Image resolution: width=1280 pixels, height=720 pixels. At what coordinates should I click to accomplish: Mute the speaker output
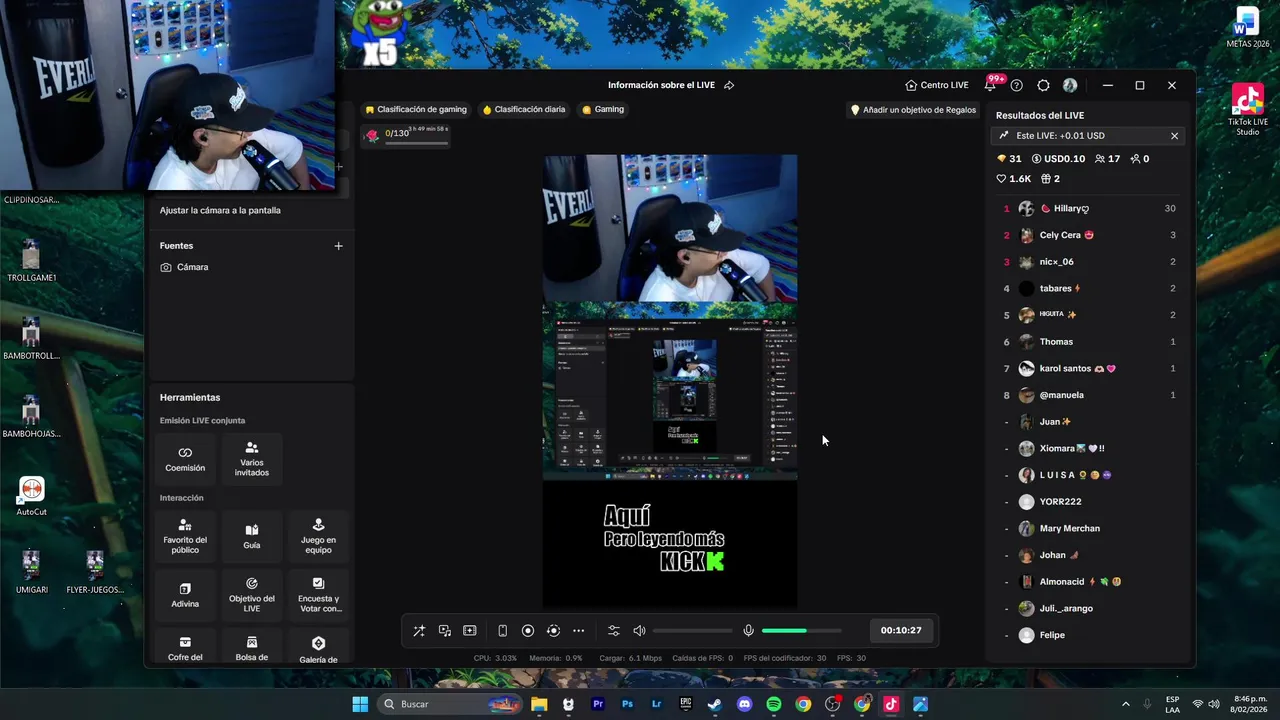click(x=639, y=631)
